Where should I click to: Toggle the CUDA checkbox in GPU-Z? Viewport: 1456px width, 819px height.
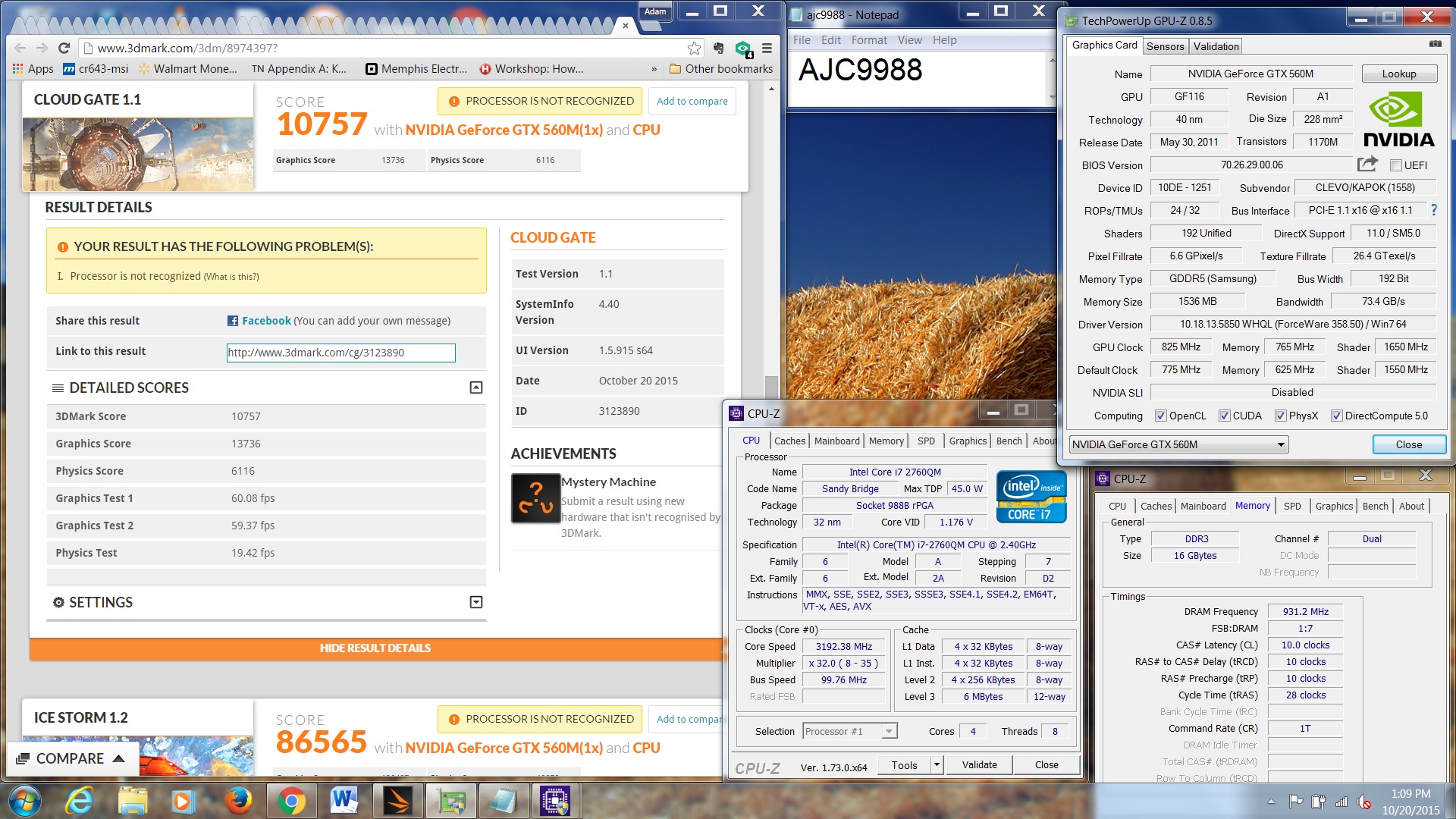[1224, 416]
